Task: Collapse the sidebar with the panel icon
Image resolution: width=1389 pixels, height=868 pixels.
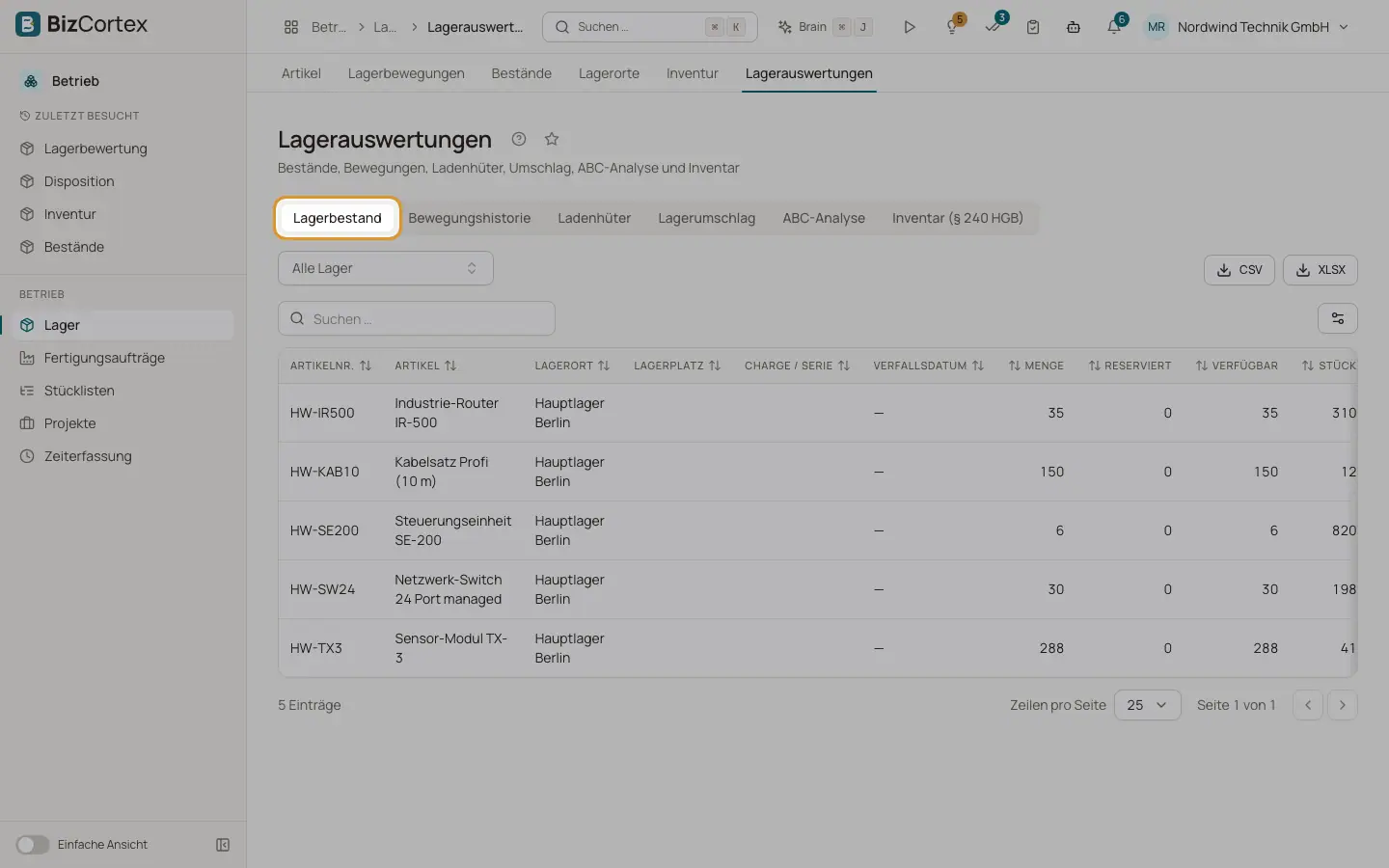Action: (223, 845)
